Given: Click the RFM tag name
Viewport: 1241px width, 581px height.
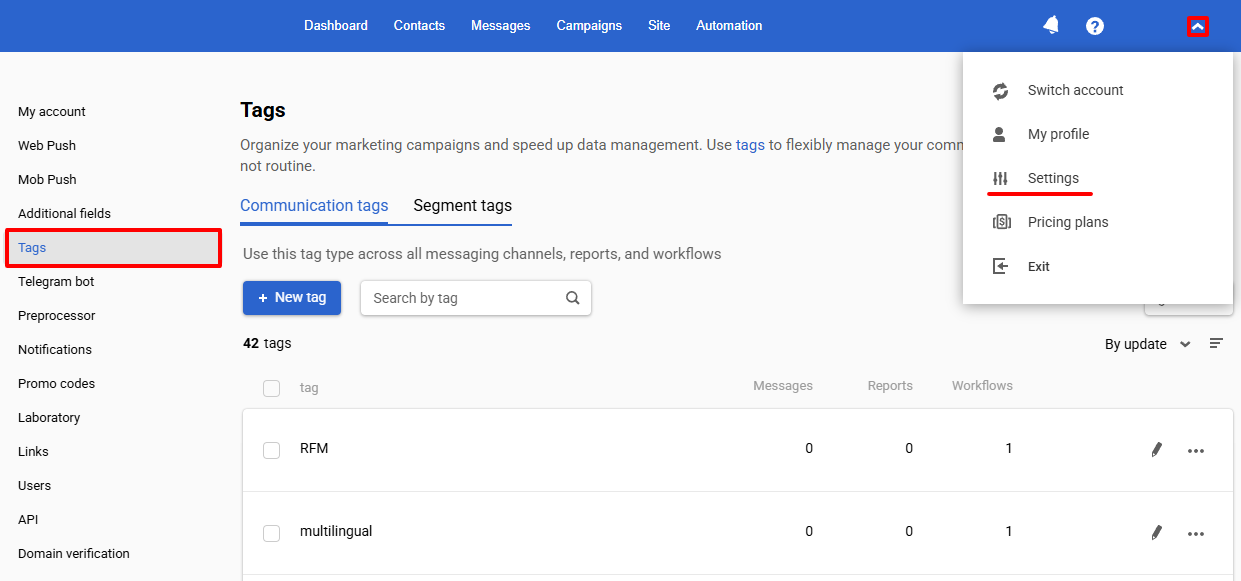Looking at the screenshot, I should coord(314,449).
